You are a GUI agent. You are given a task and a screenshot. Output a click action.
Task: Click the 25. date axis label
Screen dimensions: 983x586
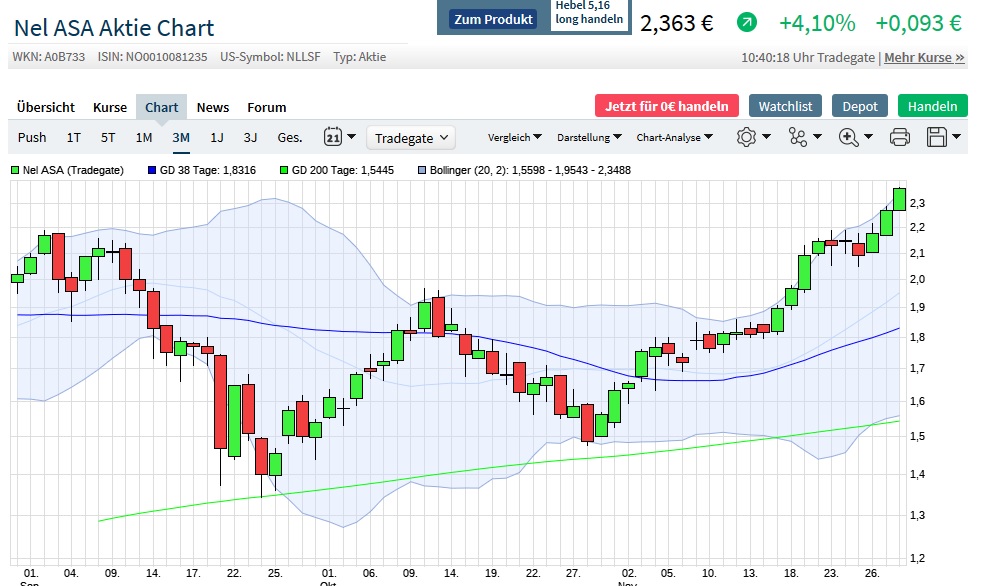[275, 573]
